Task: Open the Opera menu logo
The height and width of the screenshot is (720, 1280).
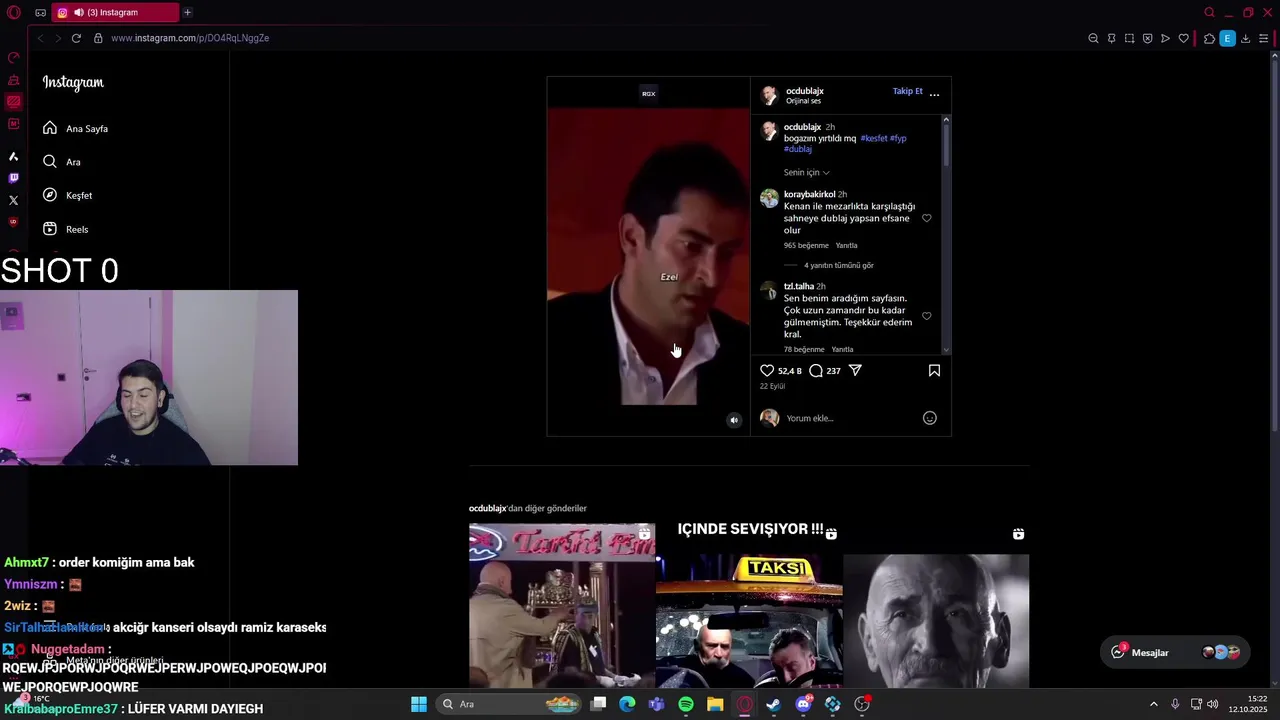Action: point(14,13)
